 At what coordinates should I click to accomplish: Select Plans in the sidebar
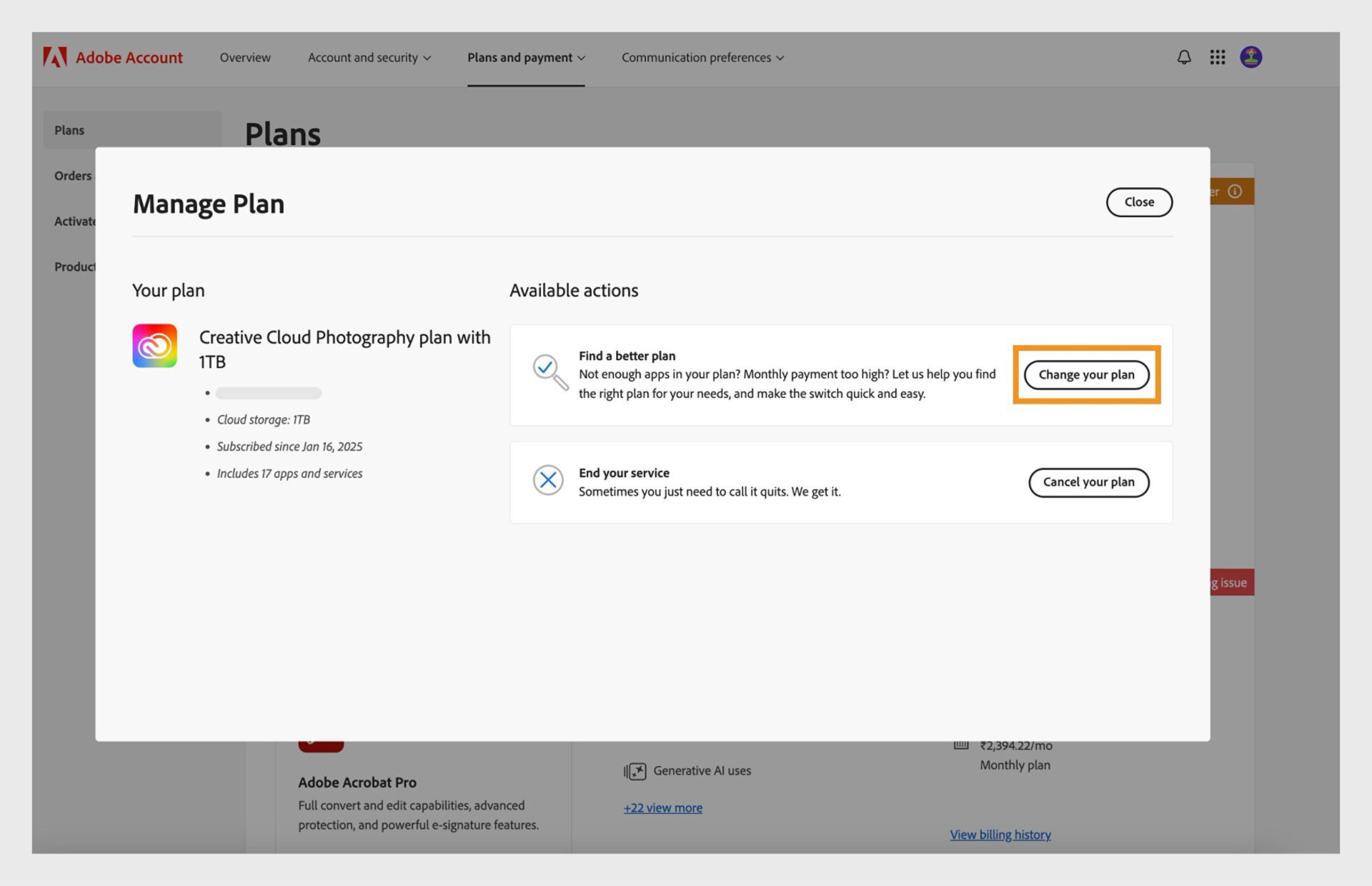coord(69,130)
